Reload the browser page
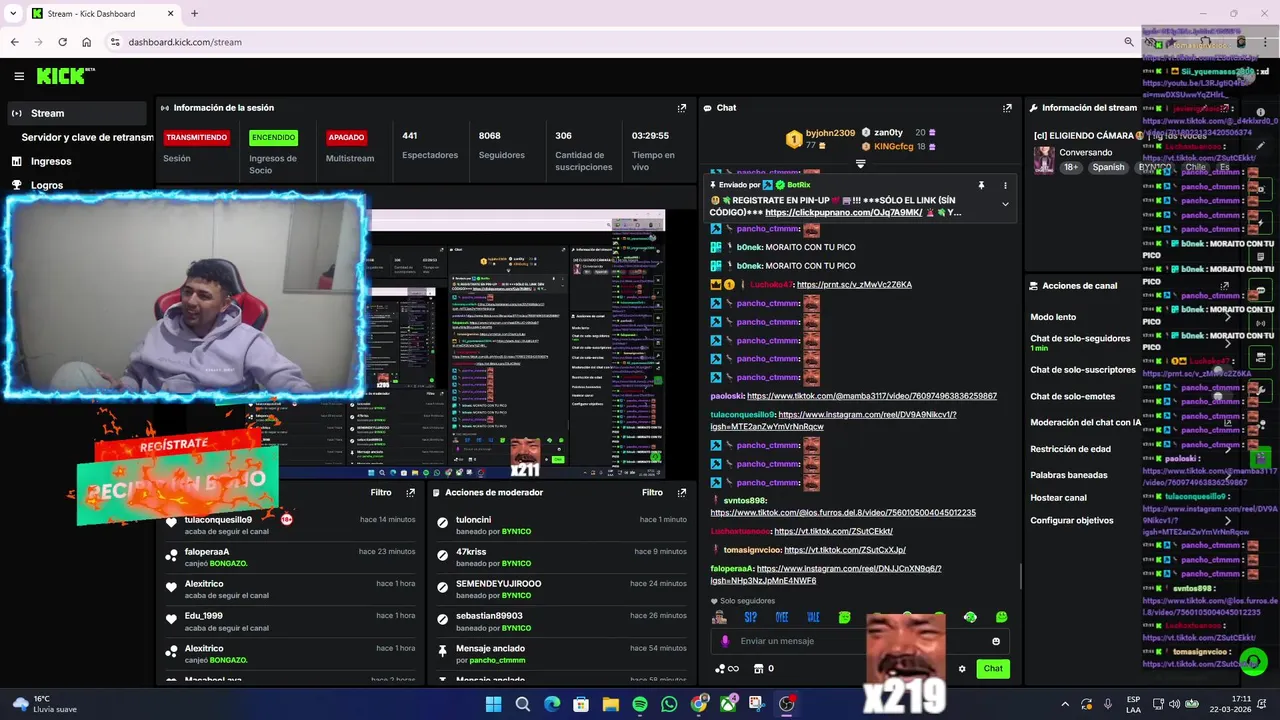The image size is (1280, 720). [62, 42]
